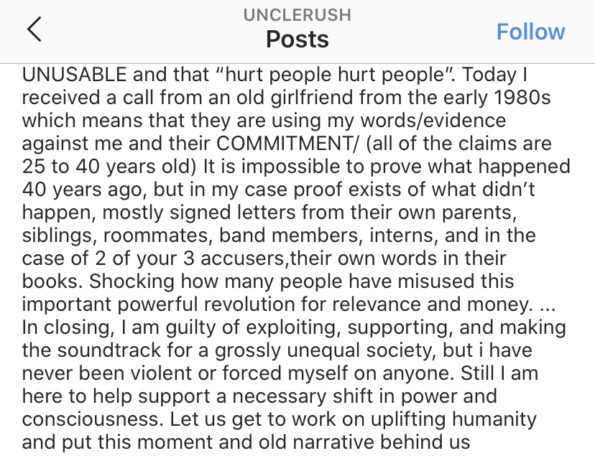Viewport: 595px width, 466px height.
Task: Tap the line about signed letters from parents
Action: pos(269,213)
